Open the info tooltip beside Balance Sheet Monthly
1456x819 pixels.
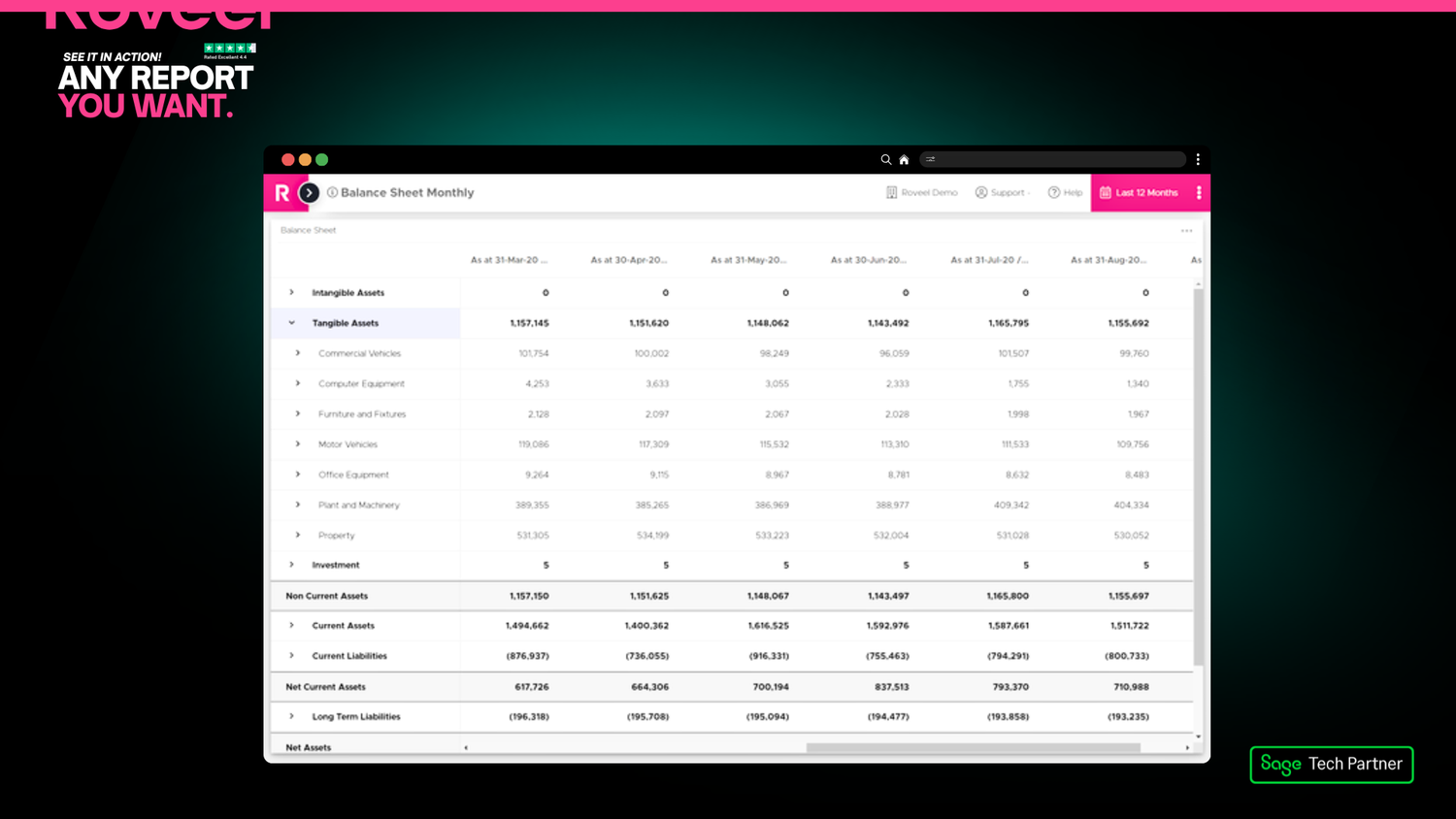pos(330,192)
